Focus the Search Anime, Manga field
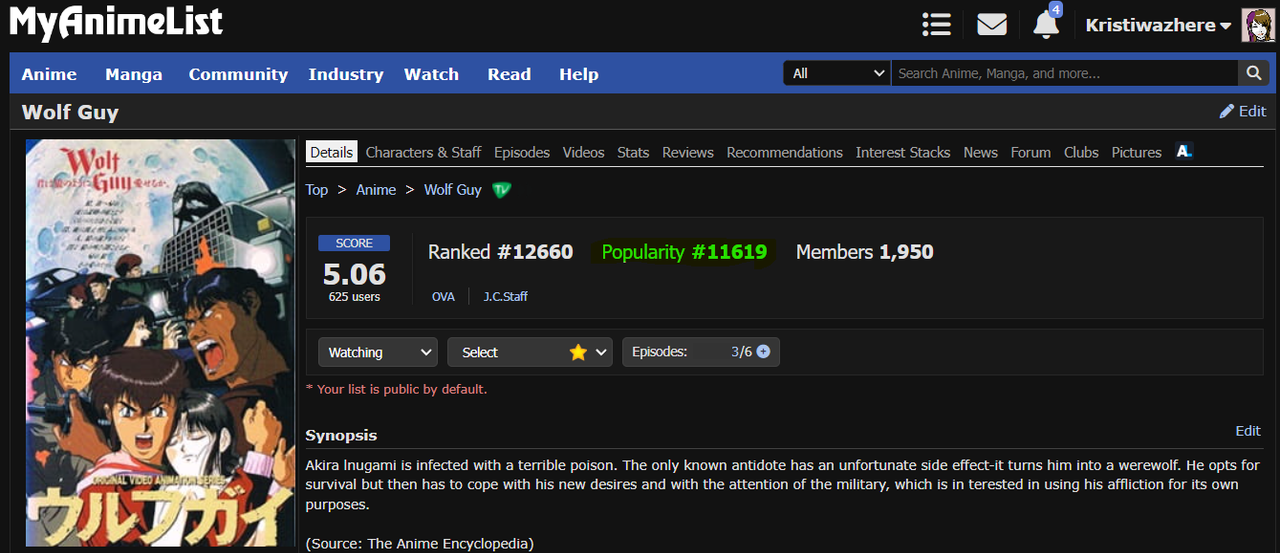Viewport: 1280px width, 553px height. pyautogui.click(x=1065, y=73)
